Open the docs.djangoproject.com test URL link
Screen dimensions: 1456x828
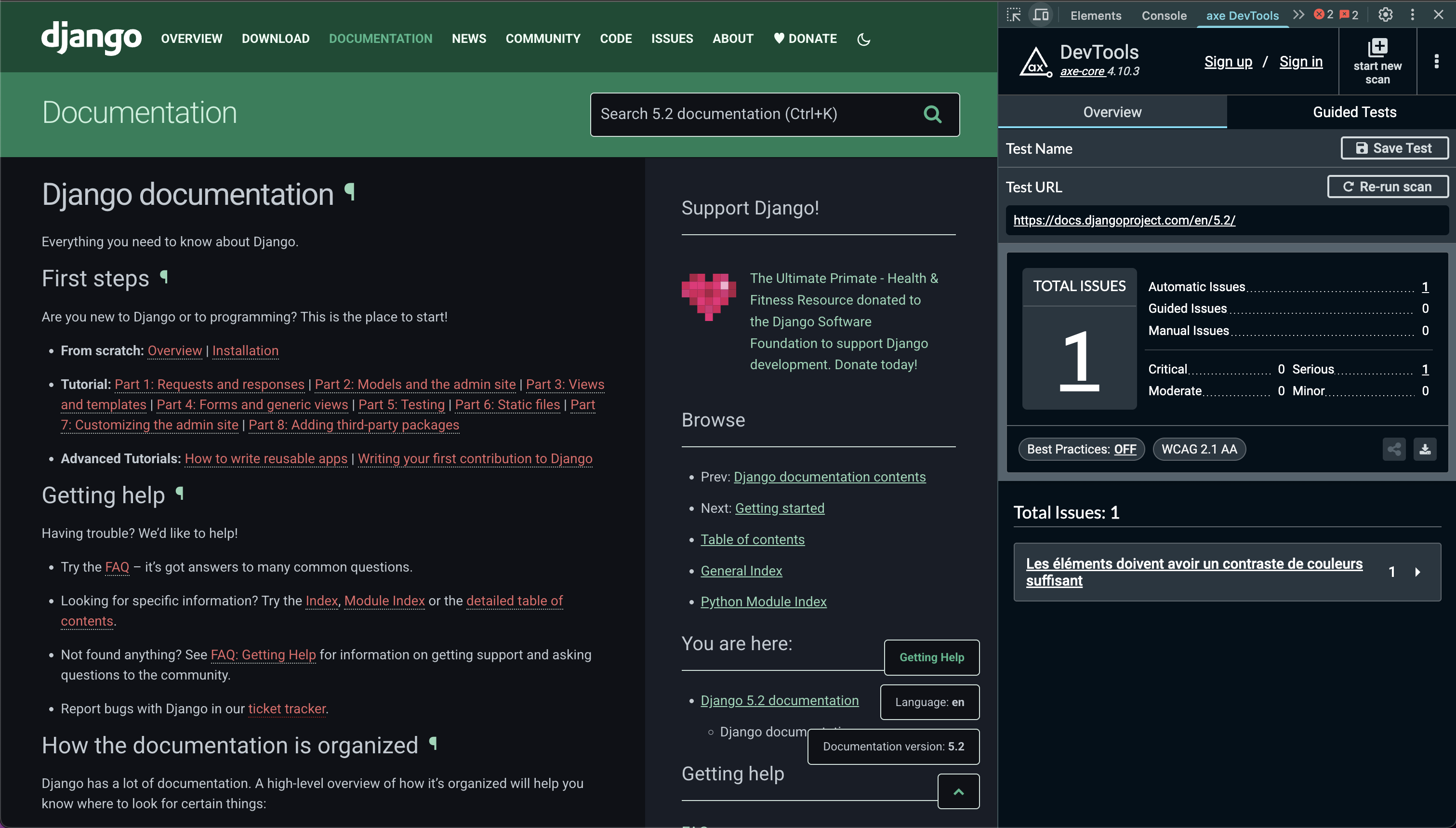click(1124, 220)
